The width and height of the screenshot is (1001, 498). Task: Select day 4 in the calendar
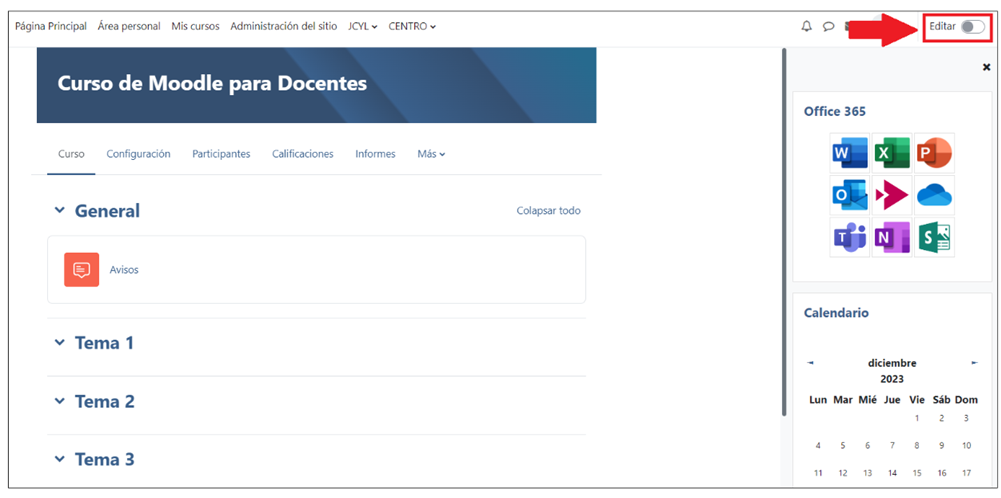[x=818, y=446]
